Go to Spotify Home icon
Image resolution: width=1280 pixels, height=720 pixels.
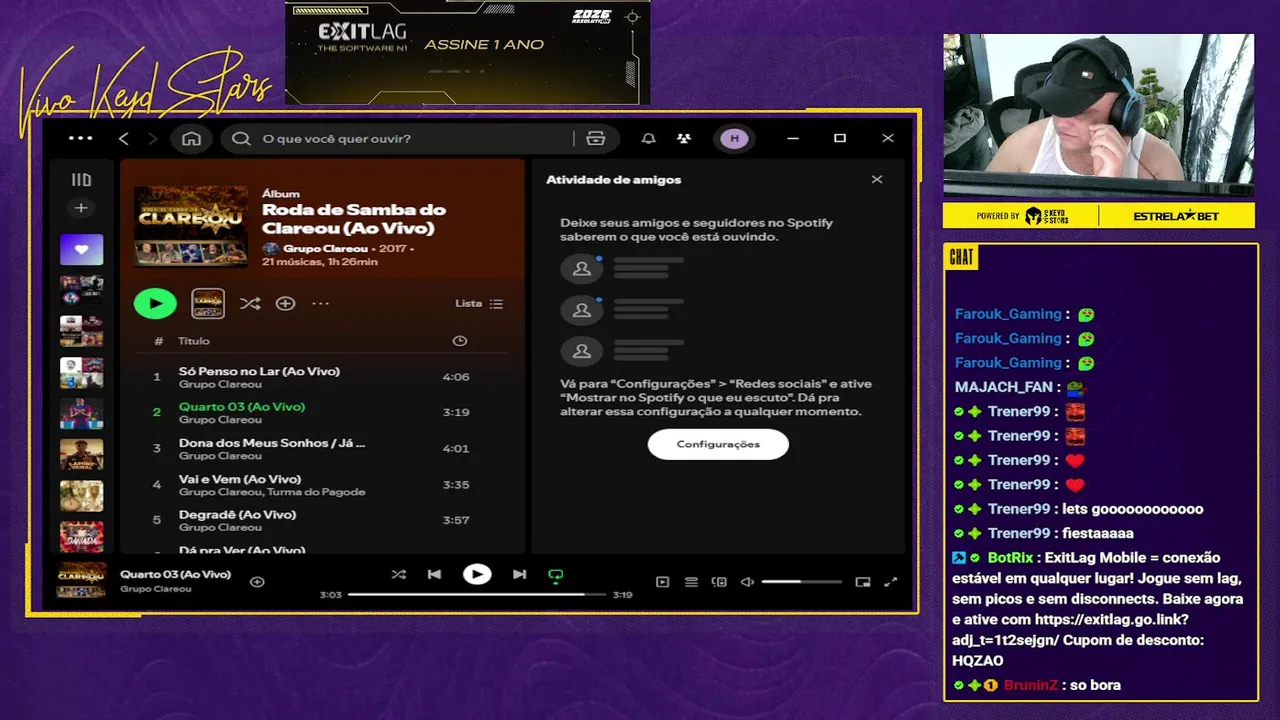[x=191, y=139]
